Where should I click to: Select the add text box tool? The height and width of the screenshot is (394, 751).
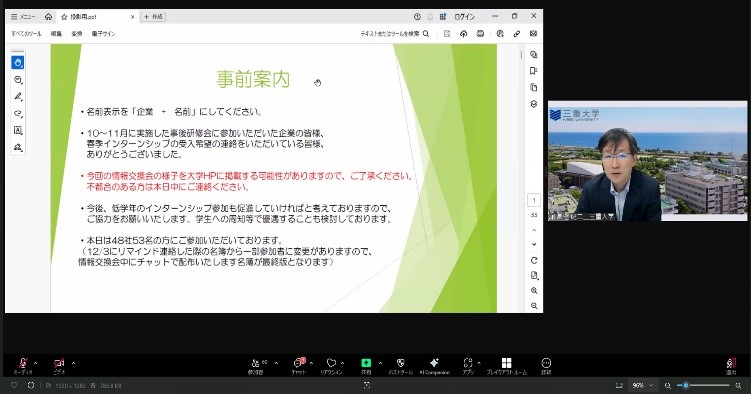tap(18, 130)
